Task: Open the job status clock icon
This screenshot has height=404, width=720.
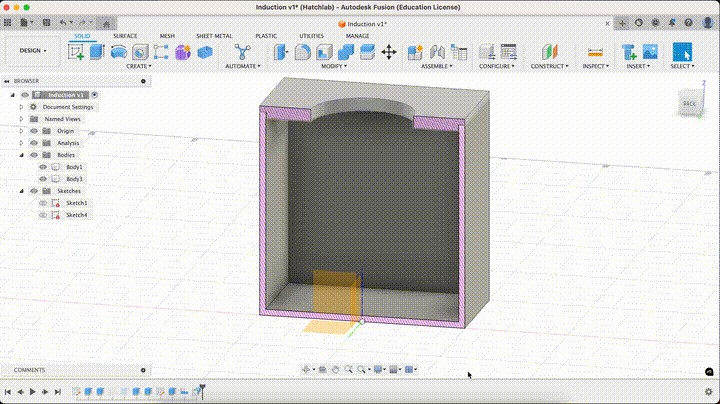Action: (x=655, y=22)
